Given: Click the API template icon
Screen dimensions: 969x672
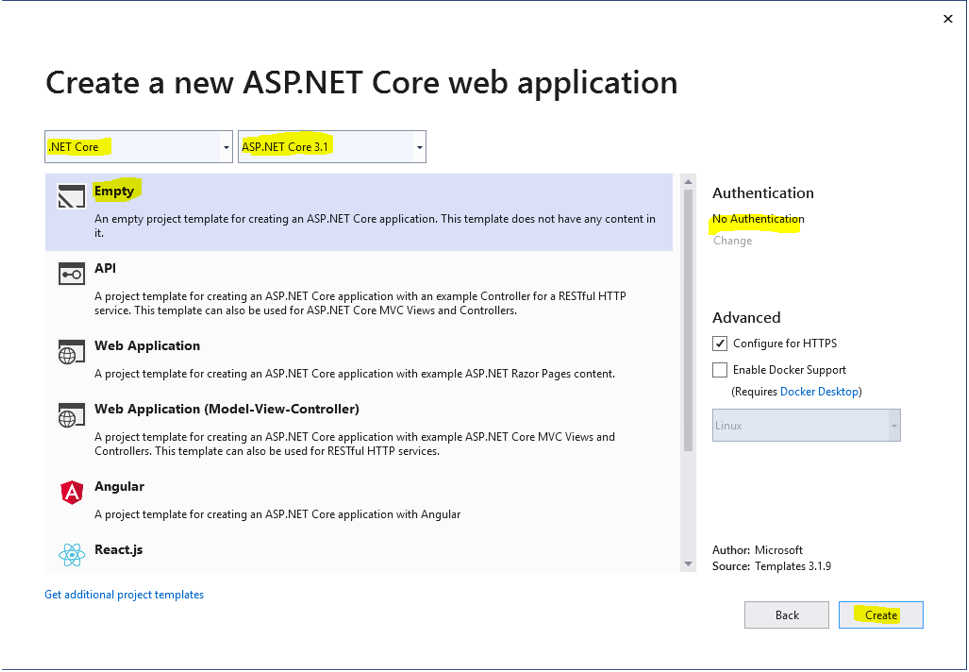Looking at the screenshot, I should [72, 273].
